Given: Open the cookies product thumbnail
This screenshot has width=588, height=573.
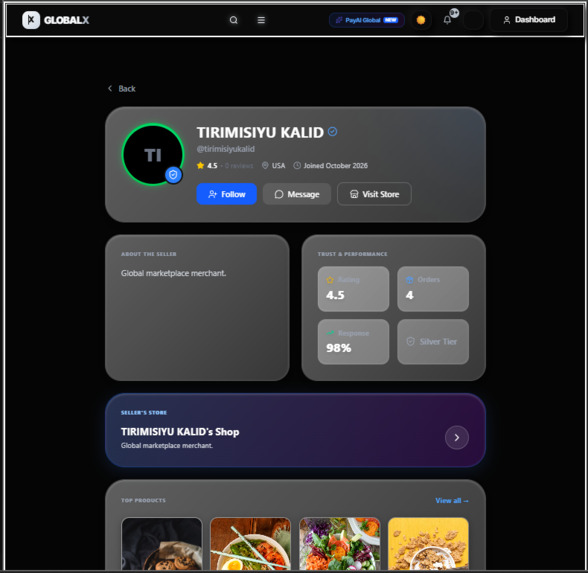Looking at the screenshot, I should [162, 544].
